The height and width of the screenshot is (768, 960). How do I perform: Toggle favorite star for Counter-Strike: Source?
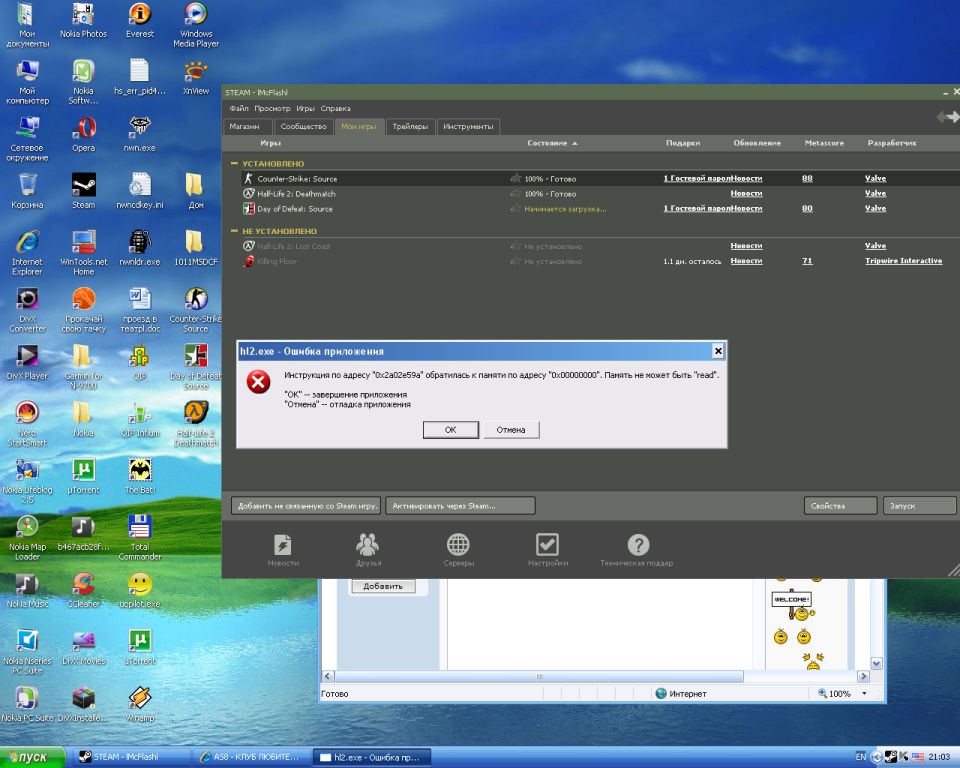[515, 179]
